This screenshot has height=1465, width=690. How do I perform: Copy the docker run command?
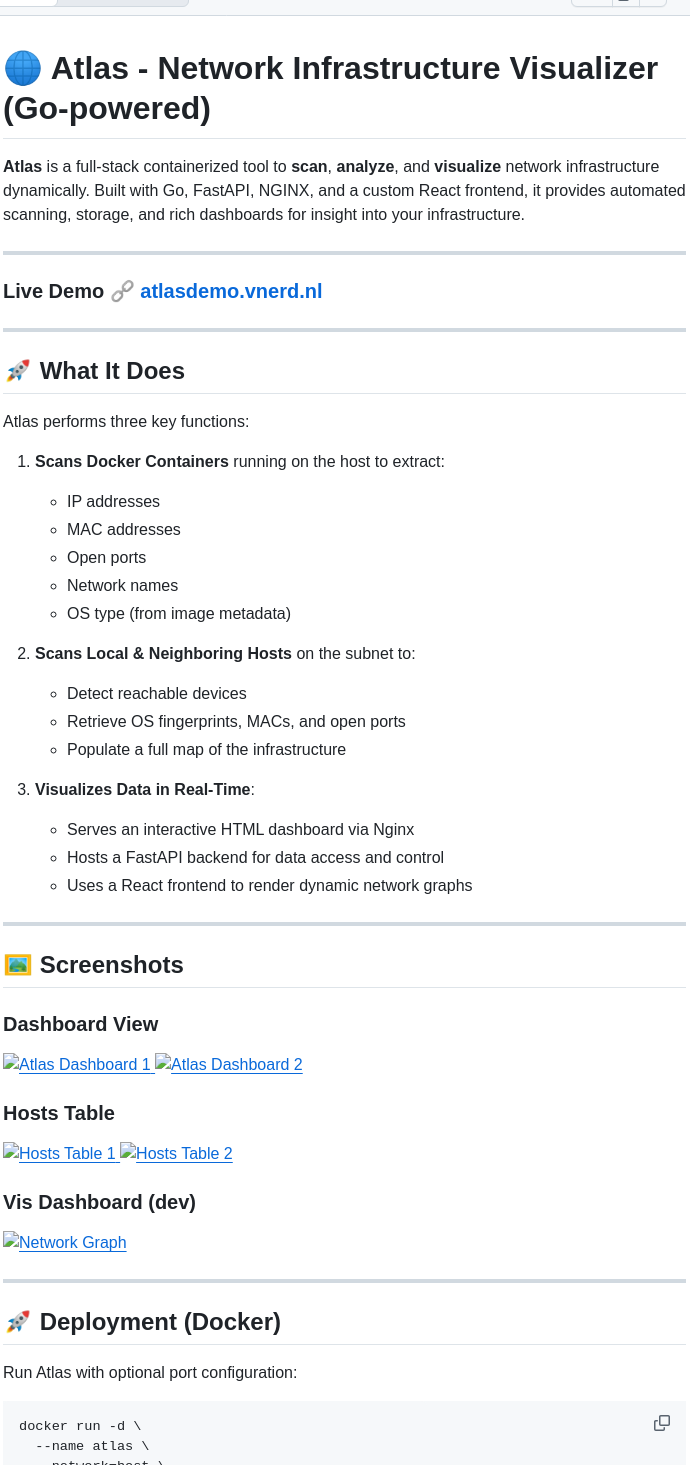661,1423
